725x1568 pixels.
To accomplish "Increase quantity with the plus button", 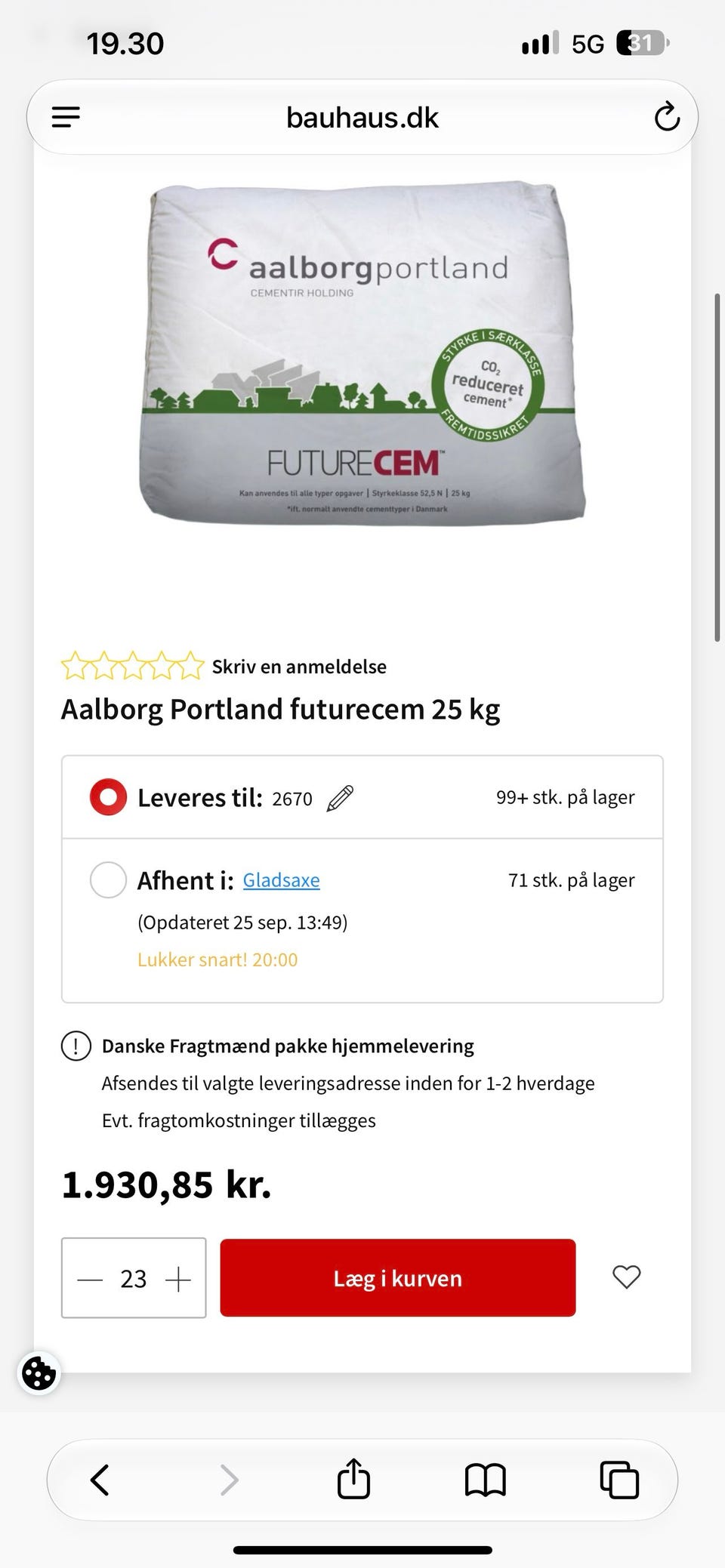I will coord(178,1279).
